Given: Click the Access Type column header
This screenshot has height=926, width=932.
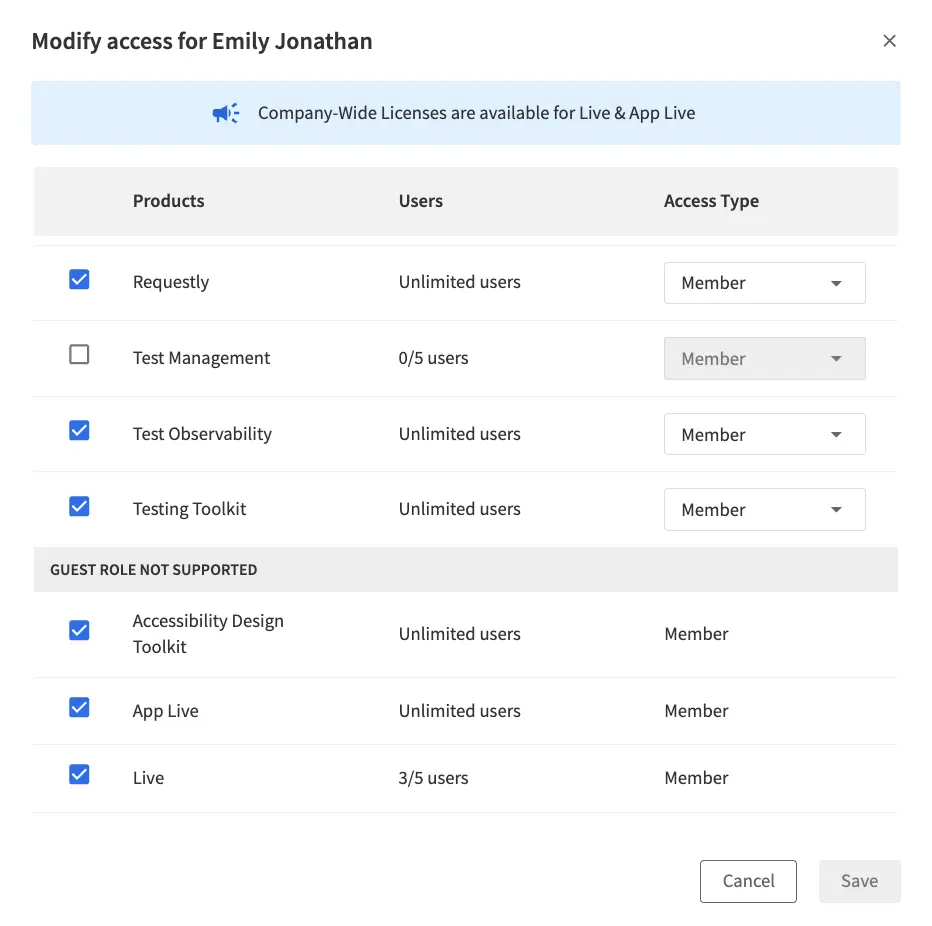Looking at the screenshot, I should point(711,201).
